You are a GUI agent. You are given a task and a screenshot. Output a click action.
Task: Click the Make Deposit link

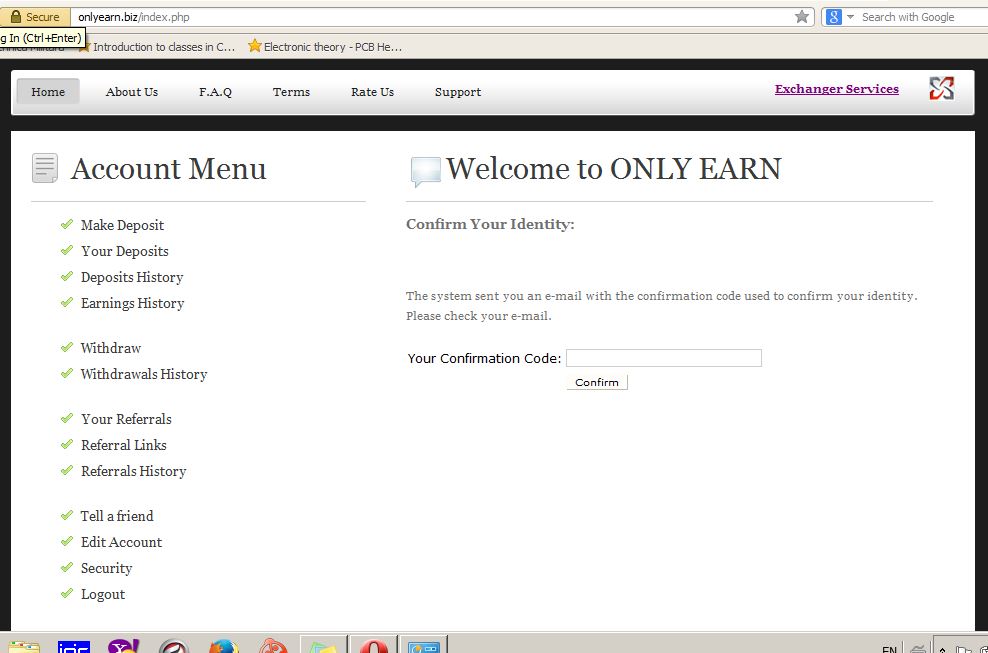pos(122,225)
